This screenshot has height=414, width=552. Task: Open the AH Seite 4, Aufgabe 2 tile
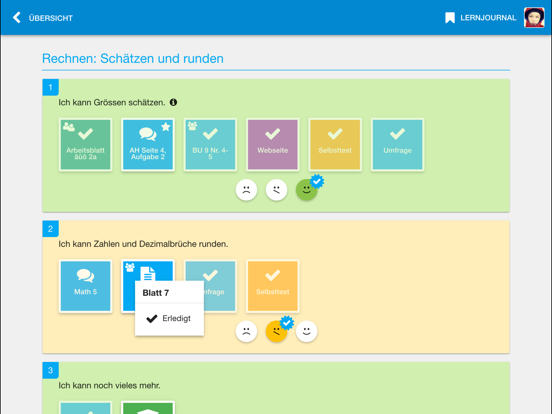(148, 145)
